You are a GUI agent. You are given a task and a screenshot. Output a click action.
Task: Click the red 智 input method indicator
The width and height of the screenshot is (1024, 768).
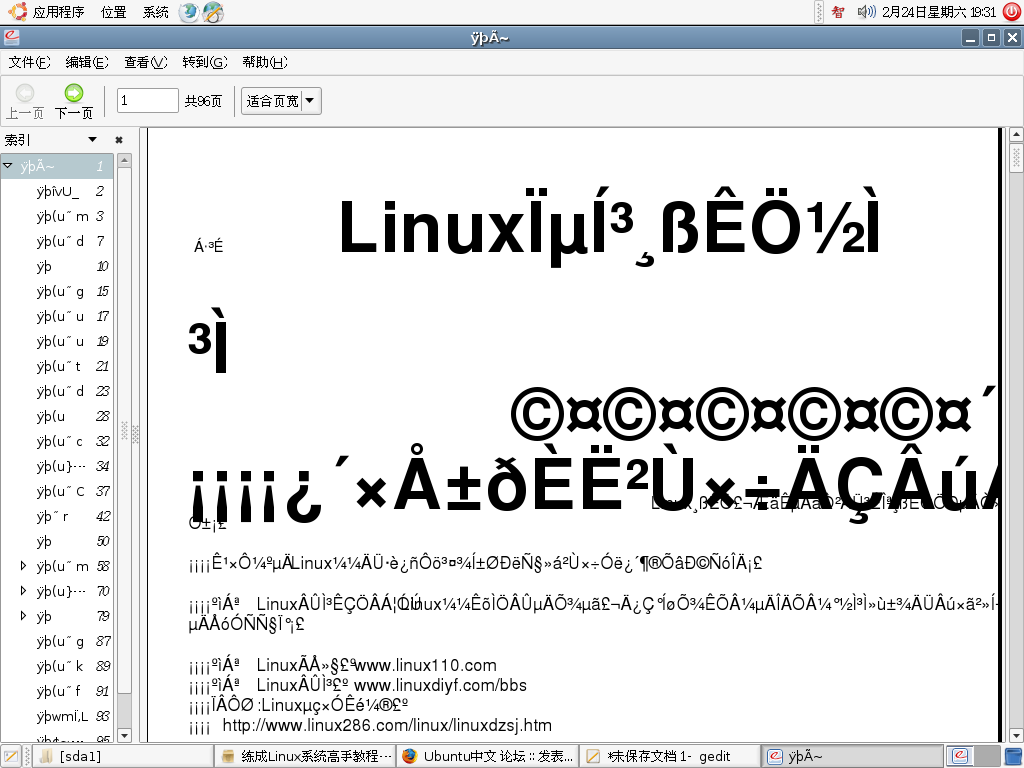838,12
